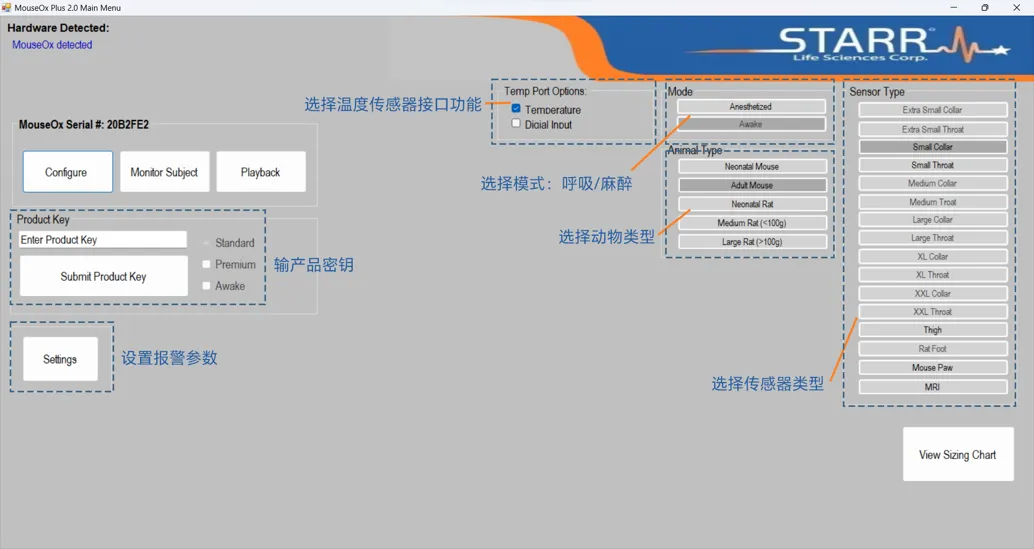1034x549 pixels.
Task: Click the Monitor Subject button
Action: [164, 172]
